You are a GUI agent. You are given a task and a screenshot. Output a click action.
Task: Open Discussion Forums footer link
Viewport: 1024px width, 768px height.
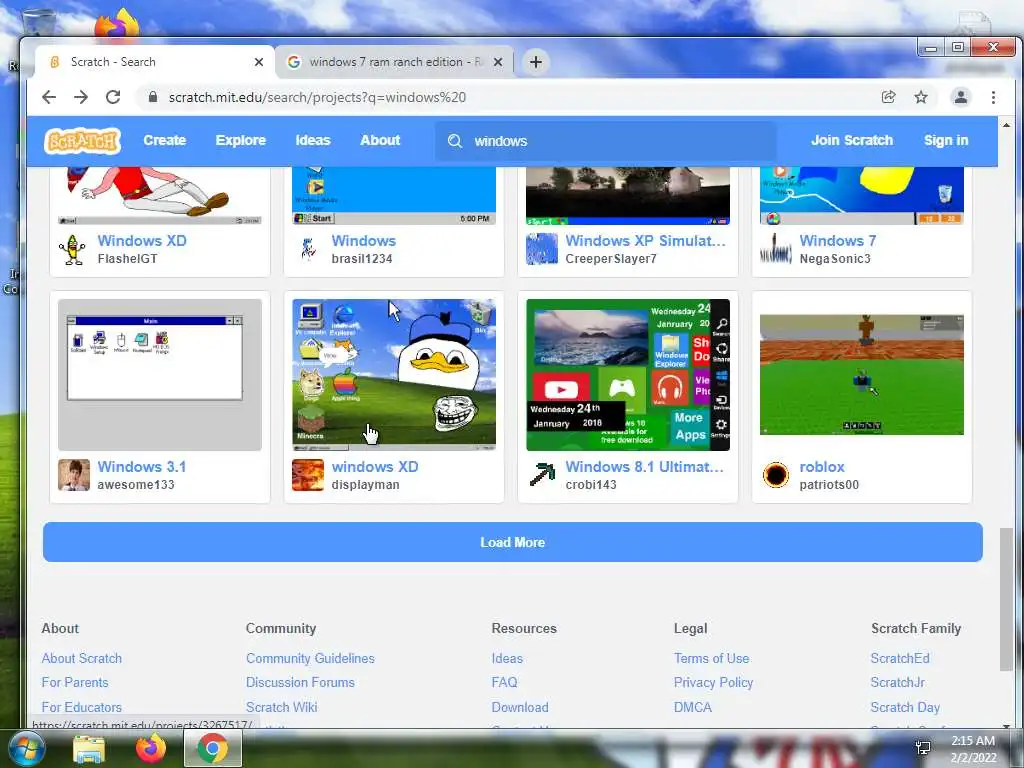point(300,682)
